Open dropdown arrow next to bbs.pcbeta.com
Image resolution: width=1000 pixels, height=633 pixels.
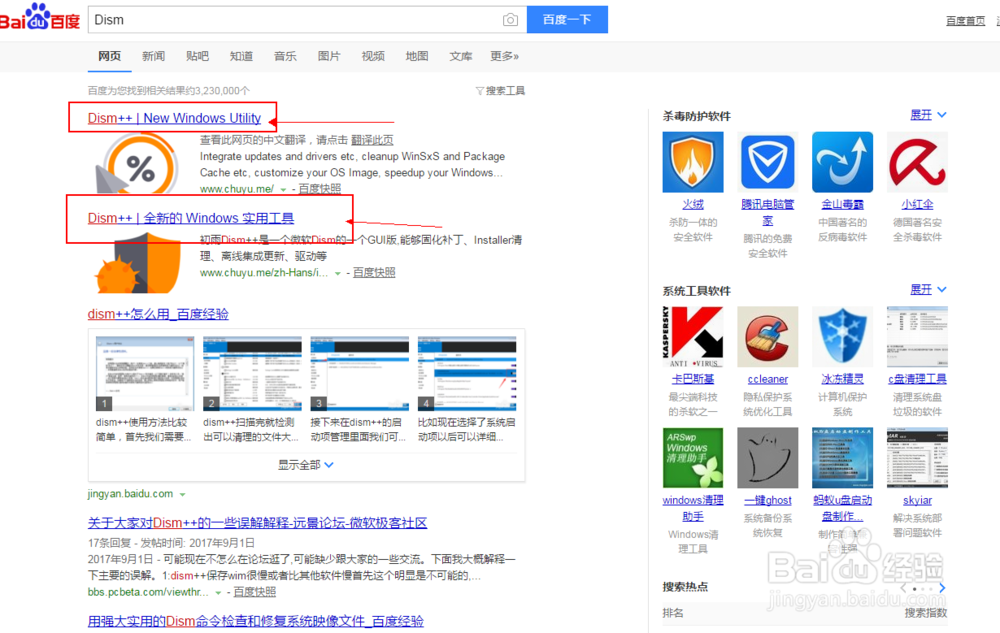point(218,593)
